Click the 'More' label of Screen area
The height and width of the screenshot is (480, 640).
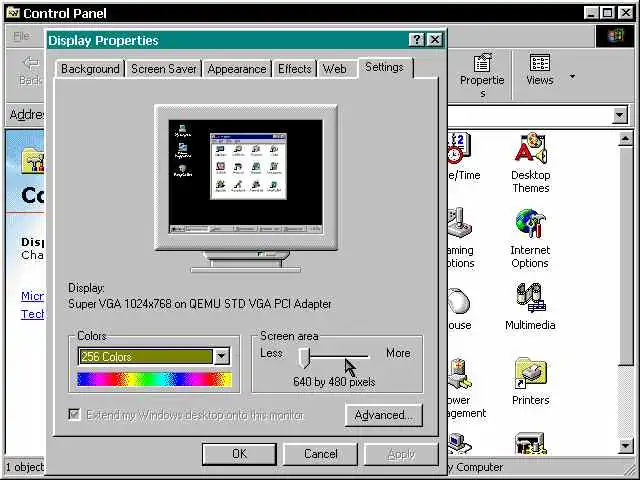(398, 353)
